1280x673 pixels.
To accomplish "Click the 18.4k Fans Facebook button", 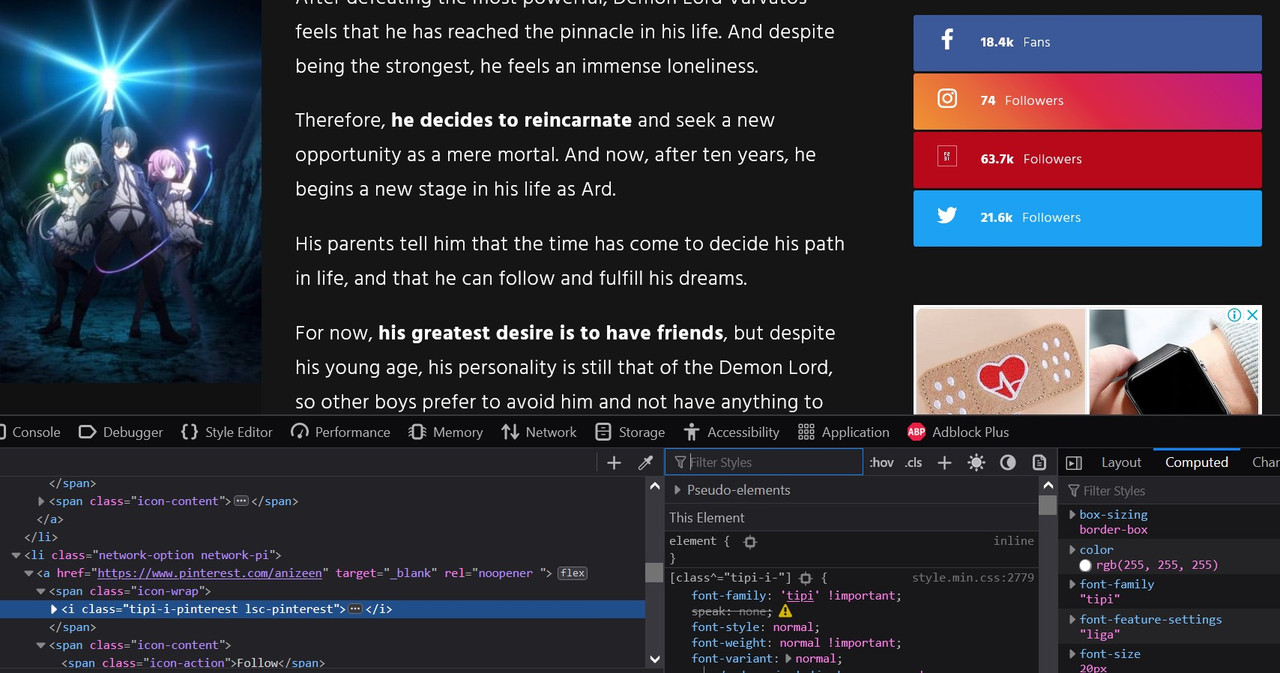I will click(x=1087, y=42).
